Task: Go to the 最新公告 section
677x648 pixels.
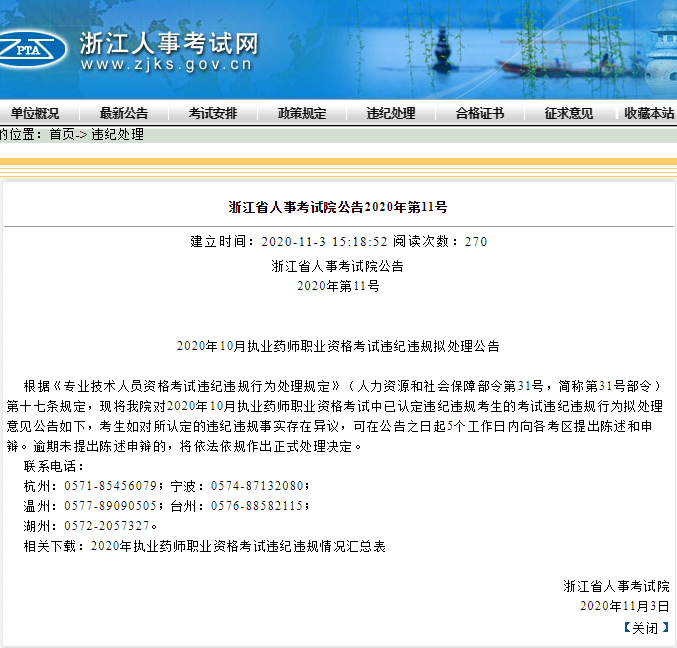Action: tap(124, 113)
